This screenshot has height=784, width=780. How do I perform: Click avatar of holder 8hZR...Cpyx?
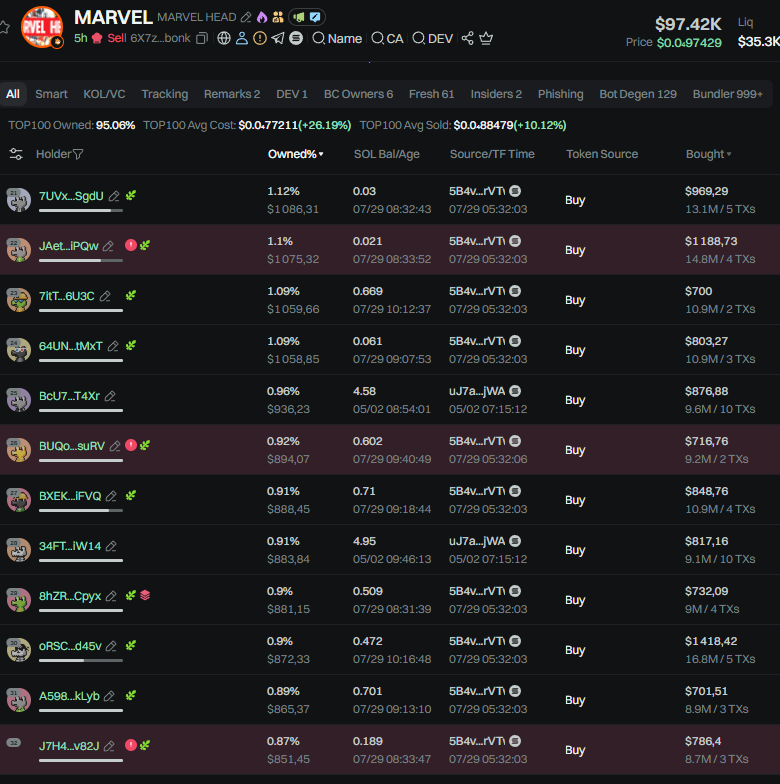18,600
